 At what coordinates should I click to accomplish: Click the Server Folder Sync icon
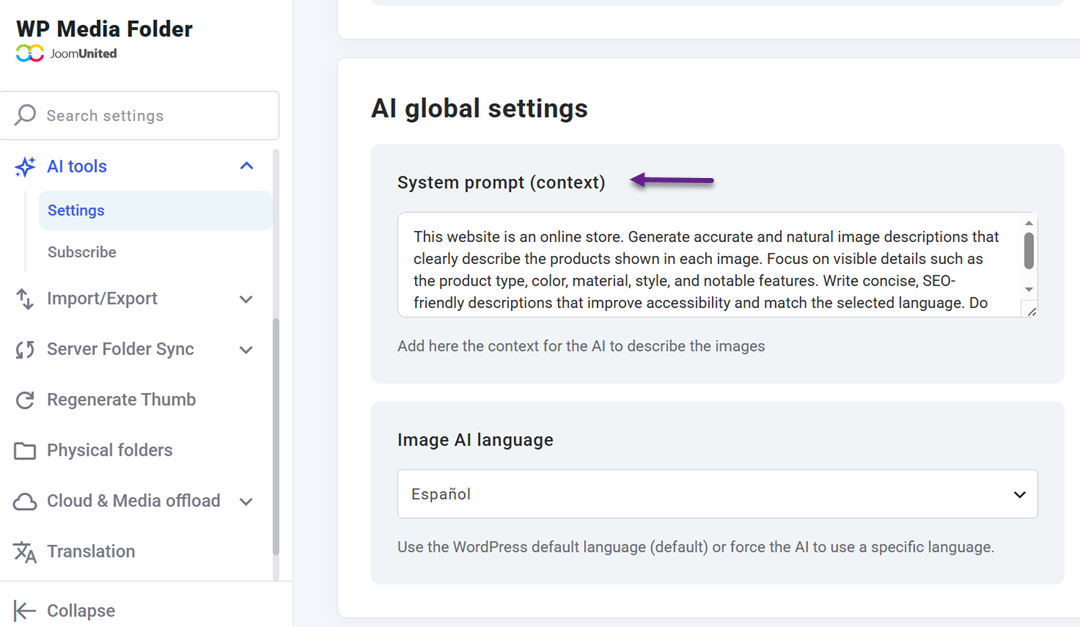25,349
